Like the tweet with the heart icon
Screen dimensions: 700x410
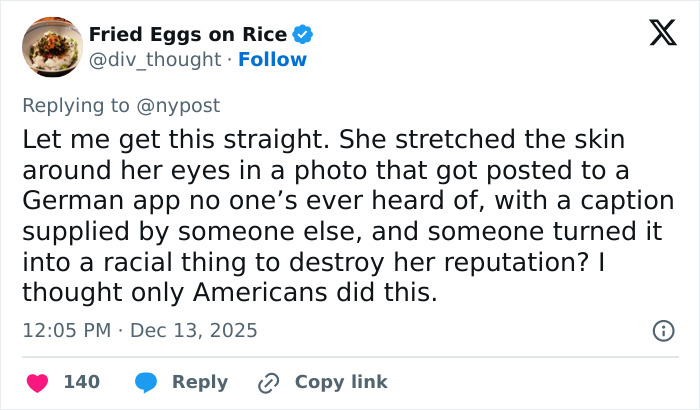[36, 382]
